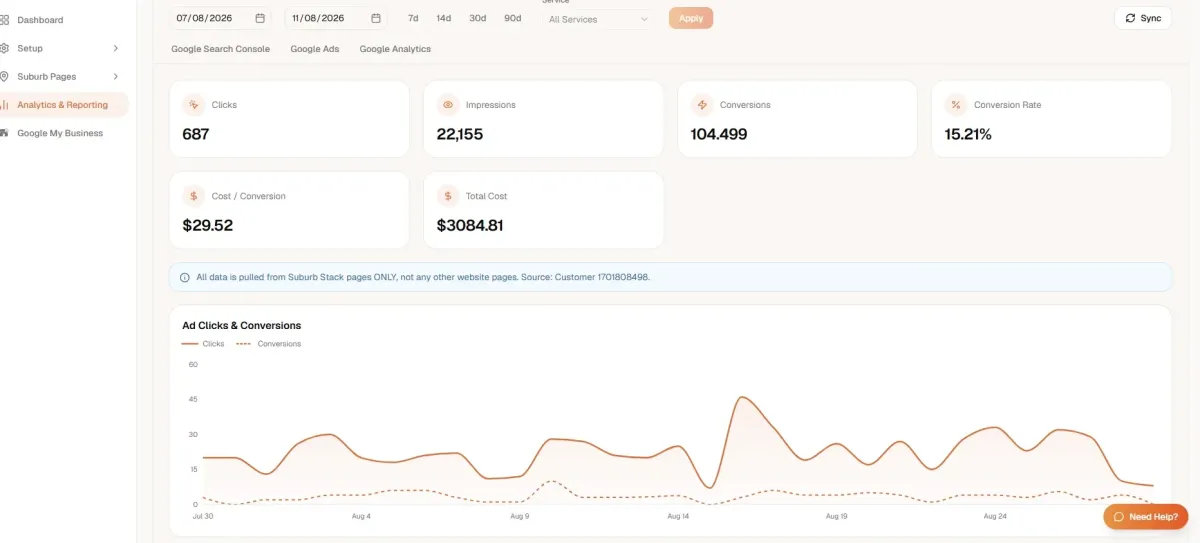Click the Conversions lightning icon
The width and height of the screenshot is (1200, 543).
click(x=702, y=105)
